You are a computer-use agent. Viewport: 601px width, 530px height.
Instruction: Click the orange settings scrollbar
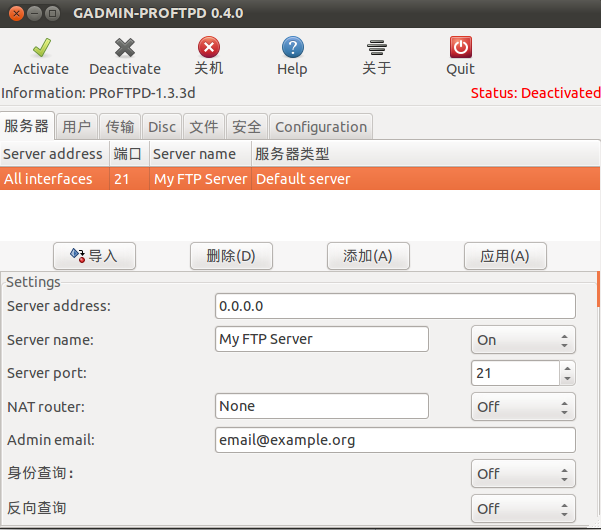[x=598, y=289]
